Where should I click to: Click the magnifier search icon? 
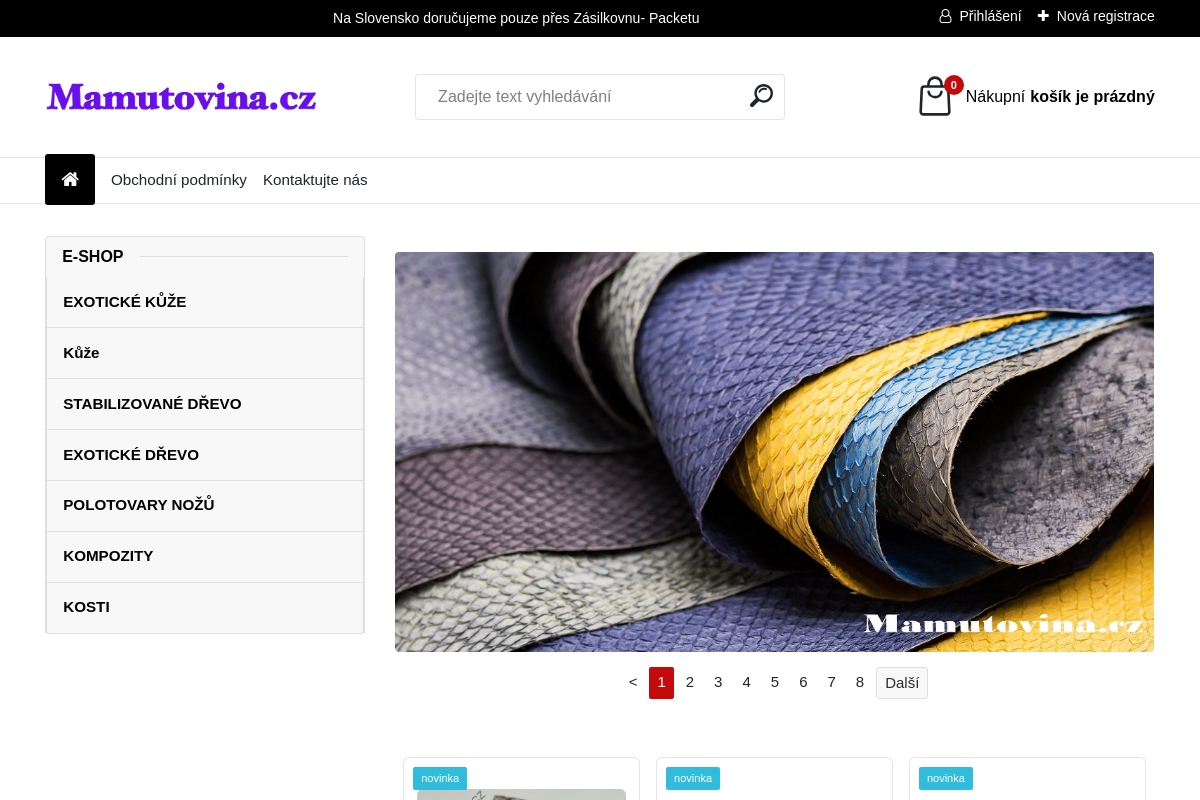tap(761, 96)
